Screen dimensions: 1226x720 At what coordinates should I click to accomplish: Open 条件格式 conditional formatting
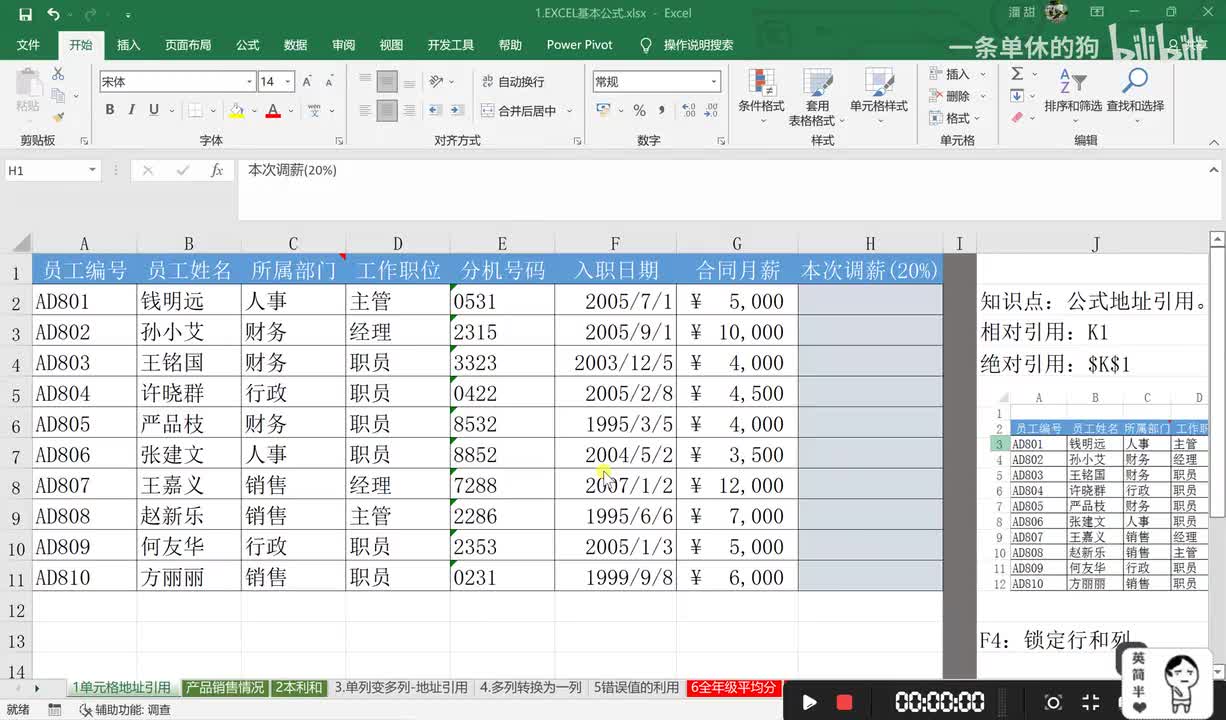click(761, 96)
